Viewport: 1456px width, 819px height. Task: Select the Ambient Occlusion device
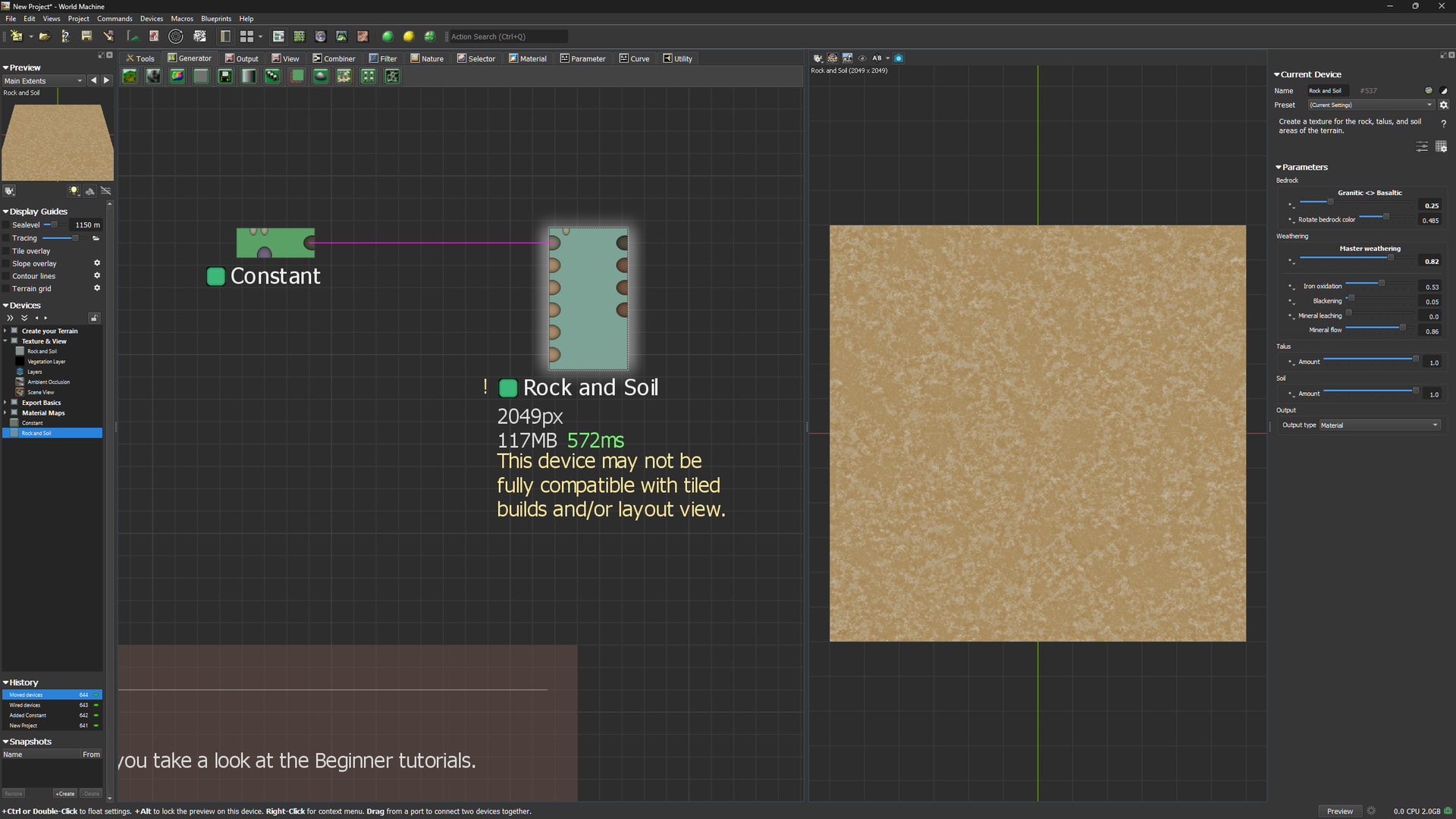(49, 382)
